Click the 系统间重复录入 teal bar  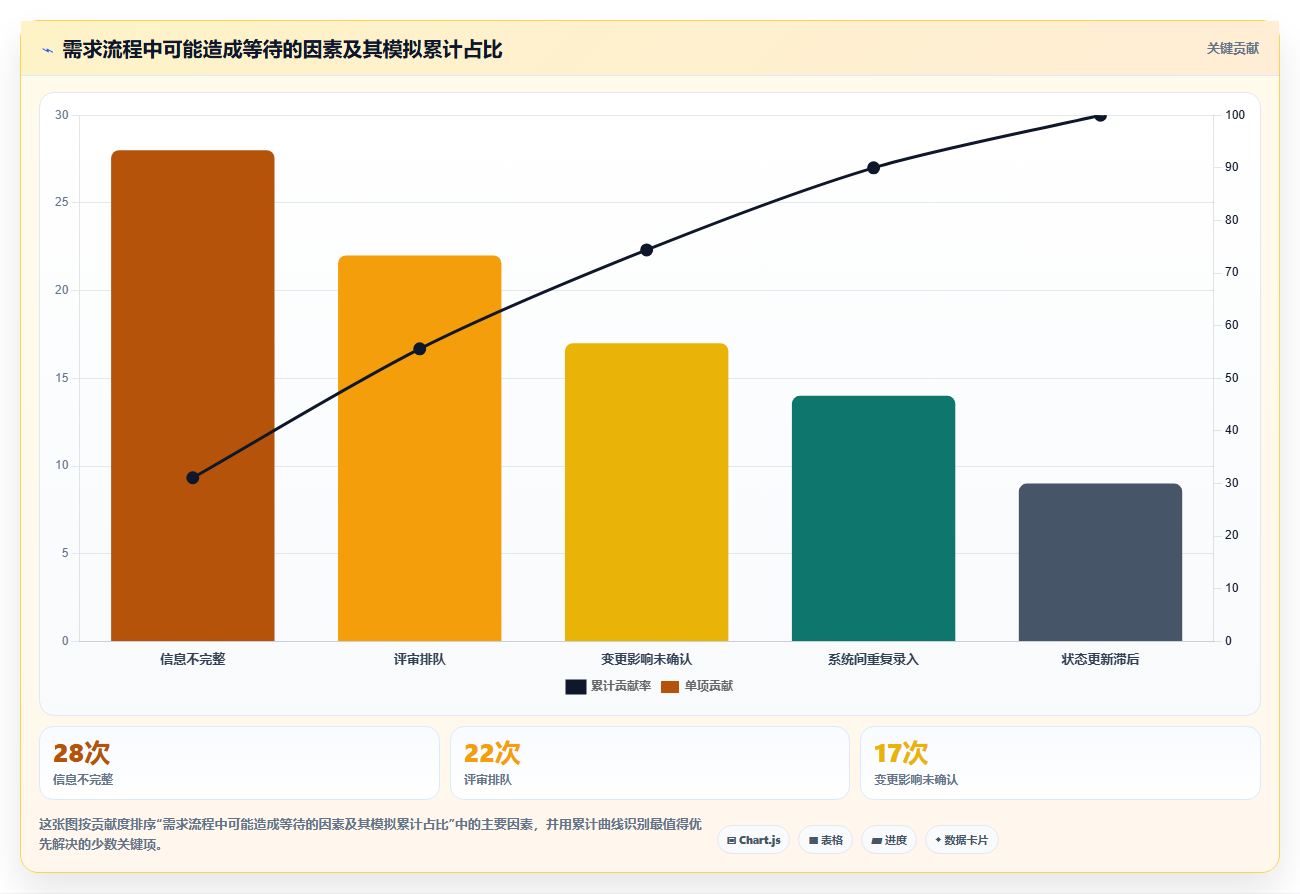[x=873, y=518]
